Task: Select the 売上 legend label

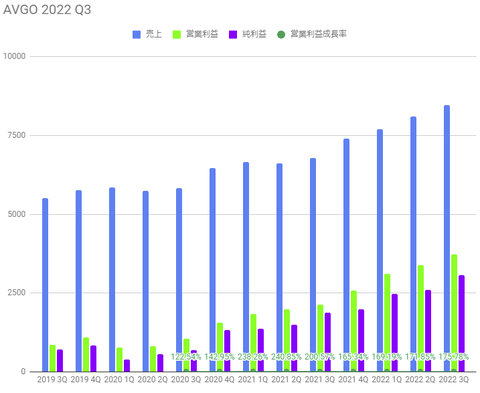Action: 154,34
